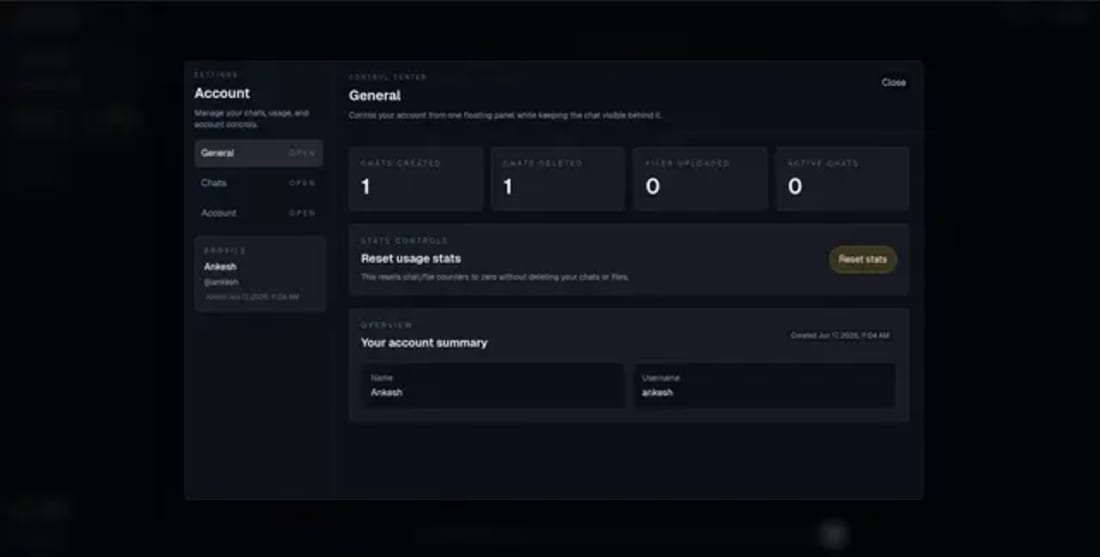The height and width of the screenshot is (557, 1100).
Task: Click the 'General' panel title
Action: click(x=375, y=95)
